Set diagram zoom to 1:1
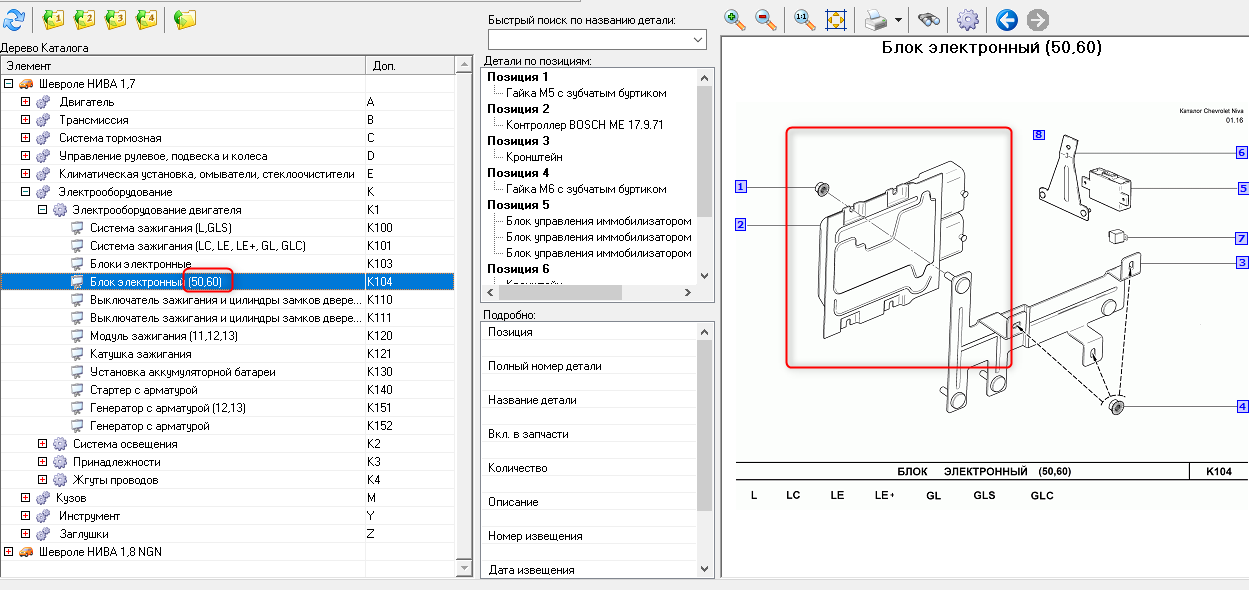Image resolution: width=1249 pixels, height=590 pixels. [804, 19]
